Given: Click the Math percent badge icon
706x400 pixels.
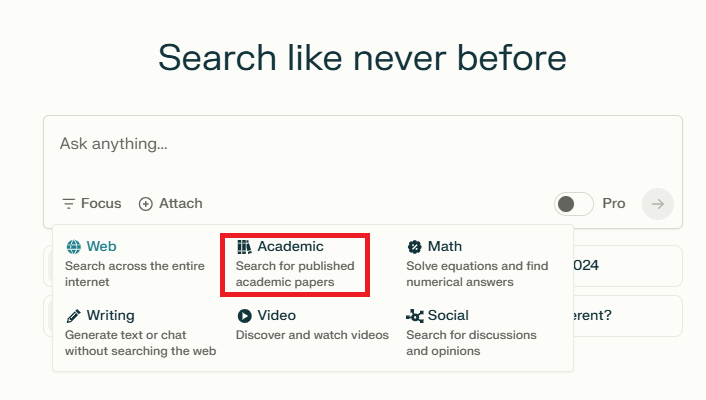Looking at the screenshot, I should (414, 246).
